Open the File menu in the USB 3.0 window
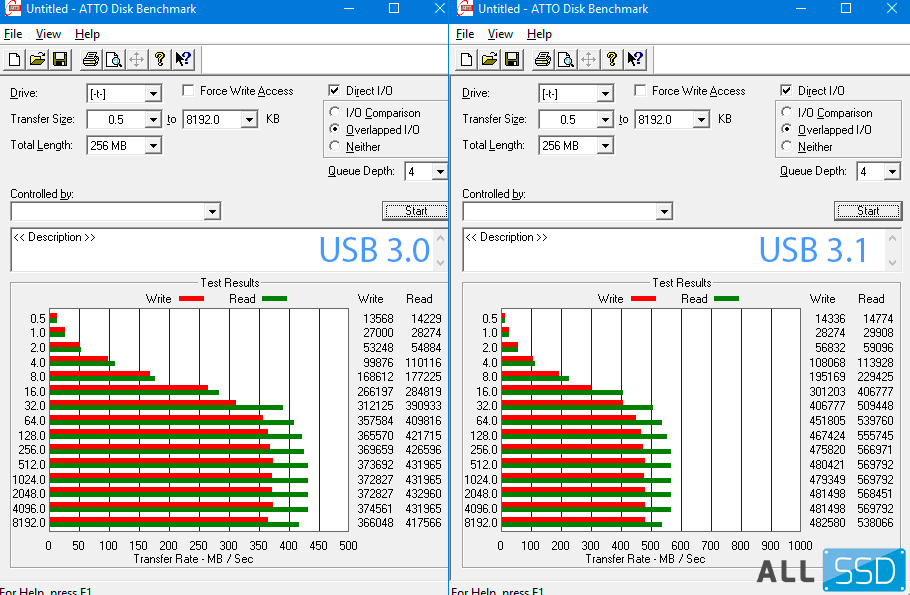This screenshot has width=910, height=595. coord(13,34)
